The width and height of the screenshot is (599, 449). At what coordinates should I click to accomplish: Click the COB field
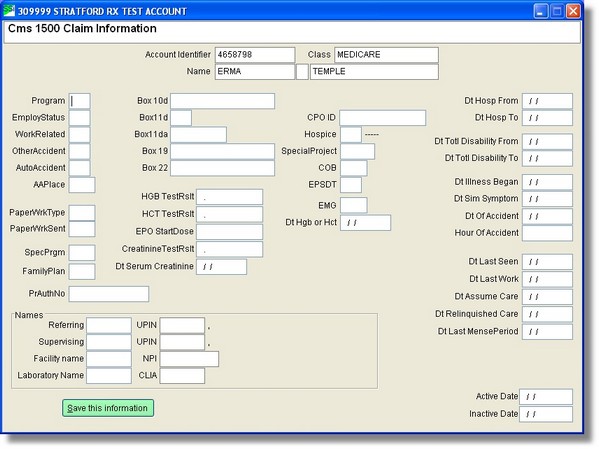click(x=354, y=168)
